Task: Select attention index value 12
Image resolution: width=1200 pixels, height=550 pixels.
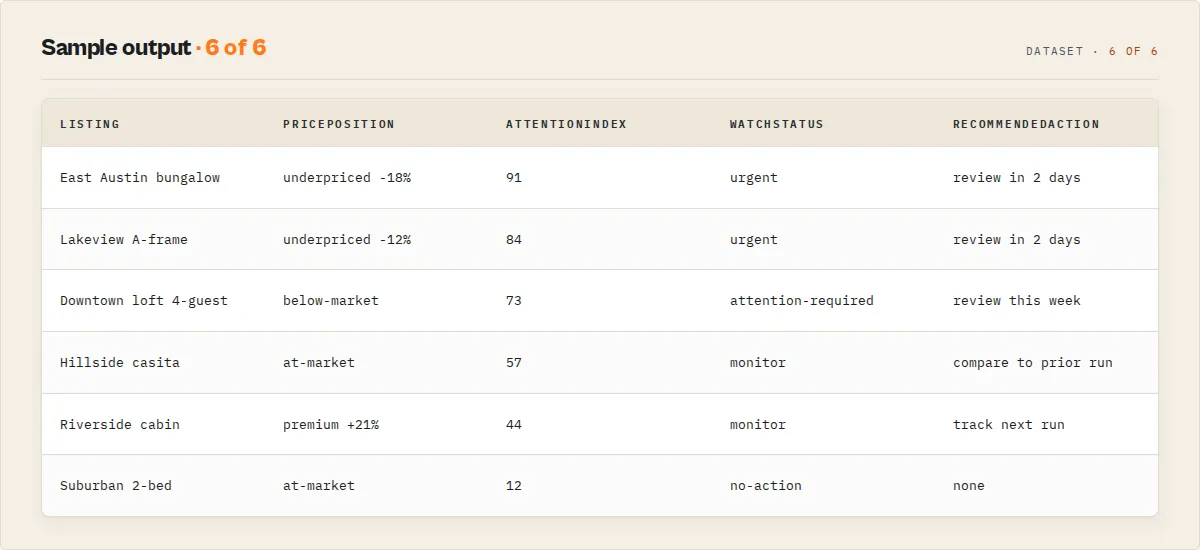Action: tap(514, 486)
